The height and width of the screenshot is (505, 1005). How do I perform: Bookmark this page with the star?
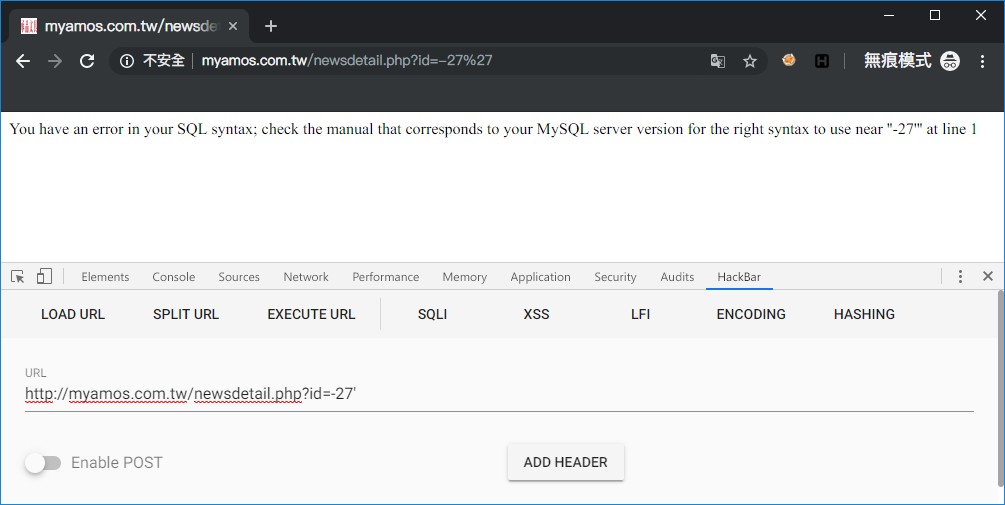(749, 61)
